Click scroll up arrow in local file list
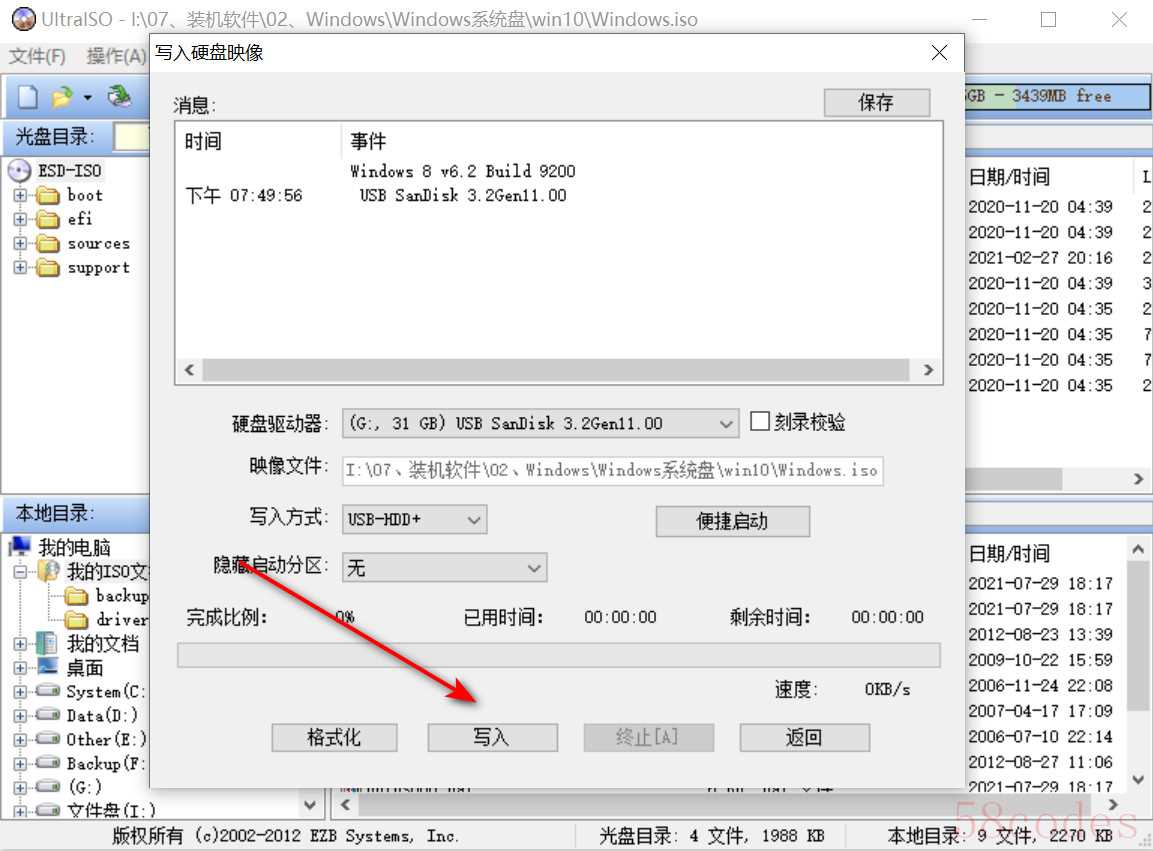Screen dimensions: 1153x851 (x=1138, y=549)
